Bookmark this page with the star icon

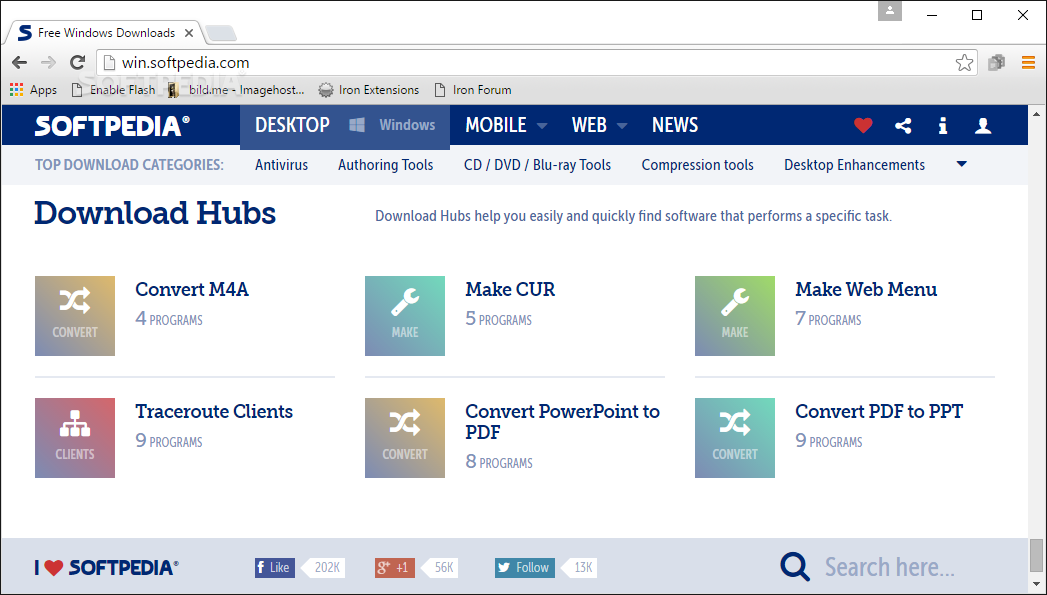pos(964,63)
